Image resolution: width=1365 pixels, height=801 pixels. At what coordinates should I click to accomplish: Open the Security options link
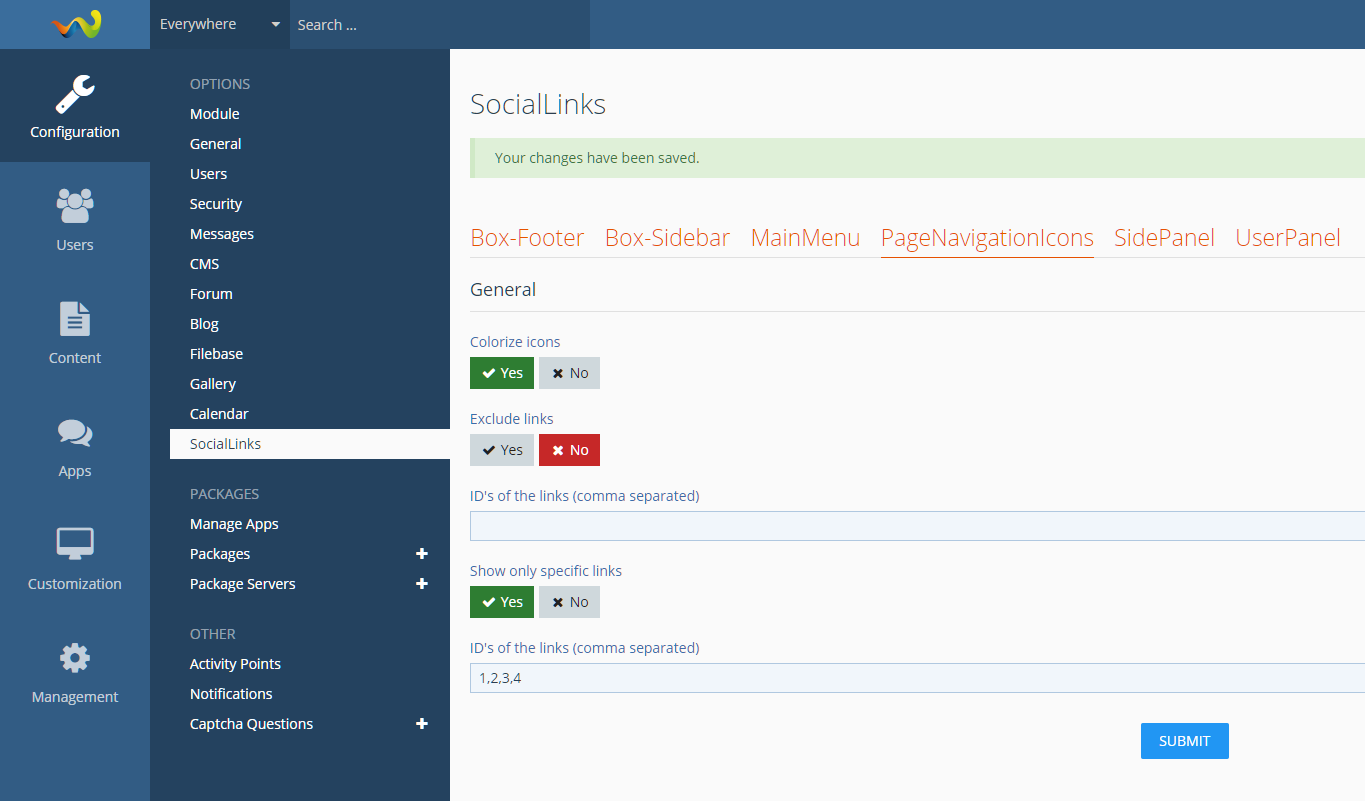point(216,204)
